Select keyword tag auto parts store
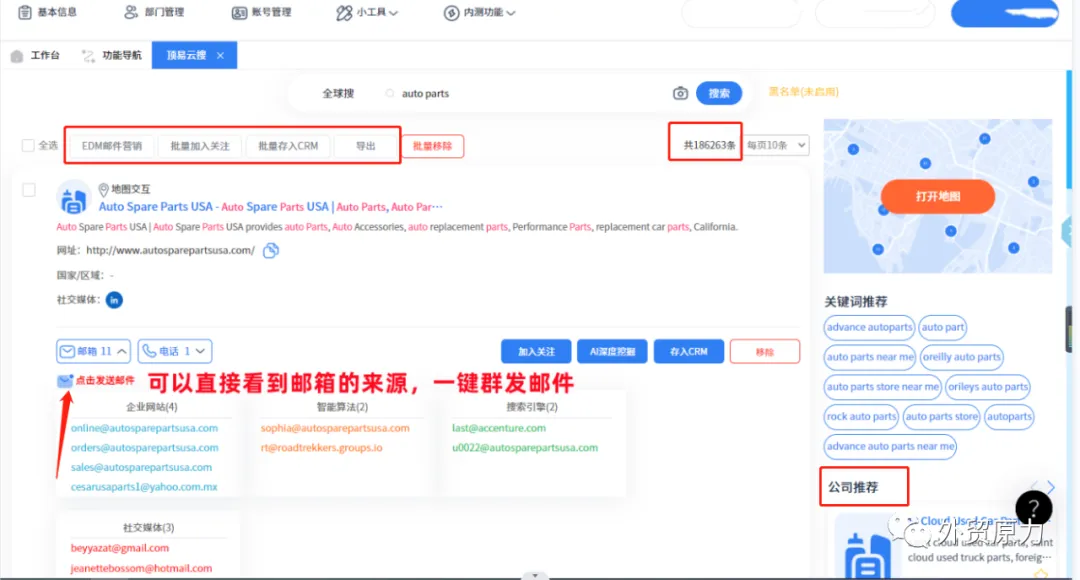The image size is (1080, 580). tap(942, 416)
